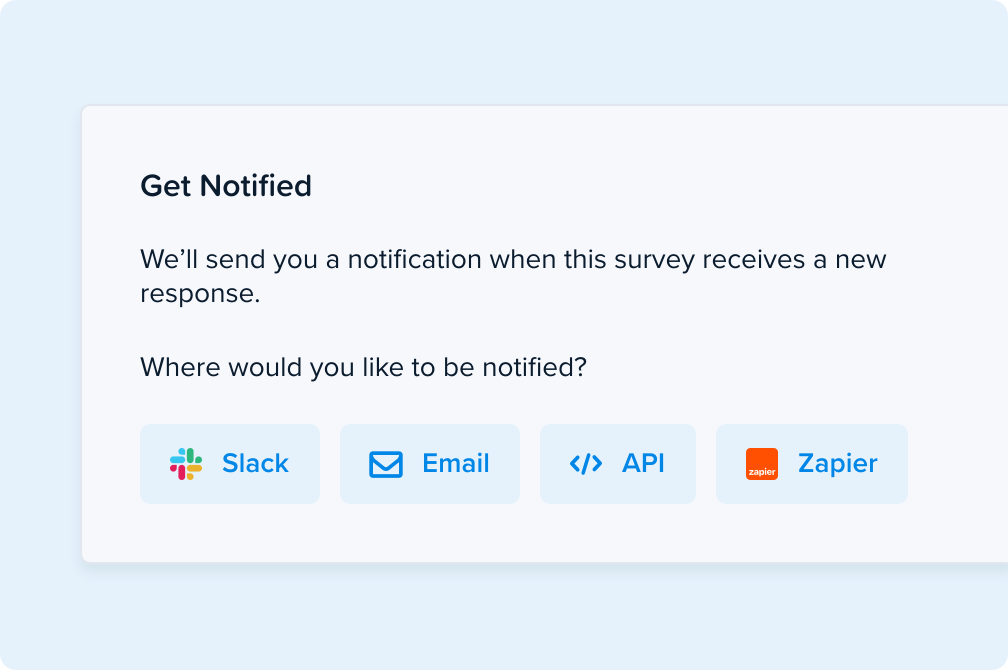Click the blue envelope Email icon

[x=386, y=464]
